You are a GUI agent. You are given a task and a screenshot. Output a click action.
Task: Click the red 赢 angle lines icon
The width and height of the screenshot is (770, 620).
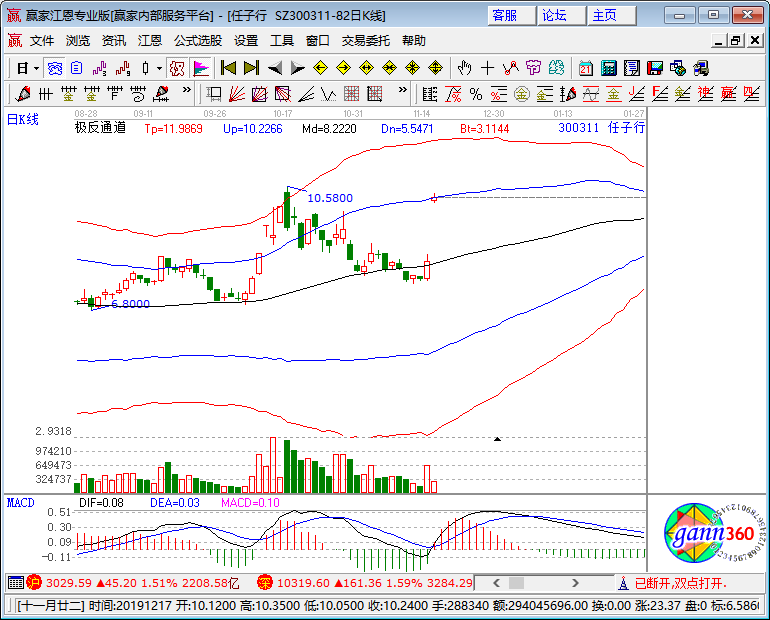(x=728, y=94)
